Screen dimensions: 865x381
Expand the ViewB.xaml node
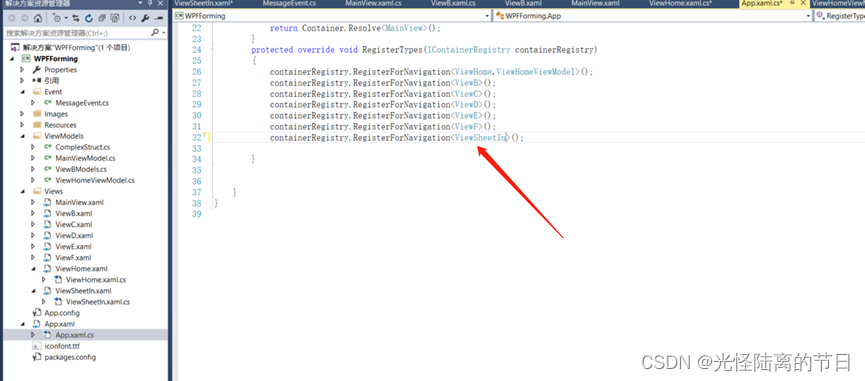[33, 213]
